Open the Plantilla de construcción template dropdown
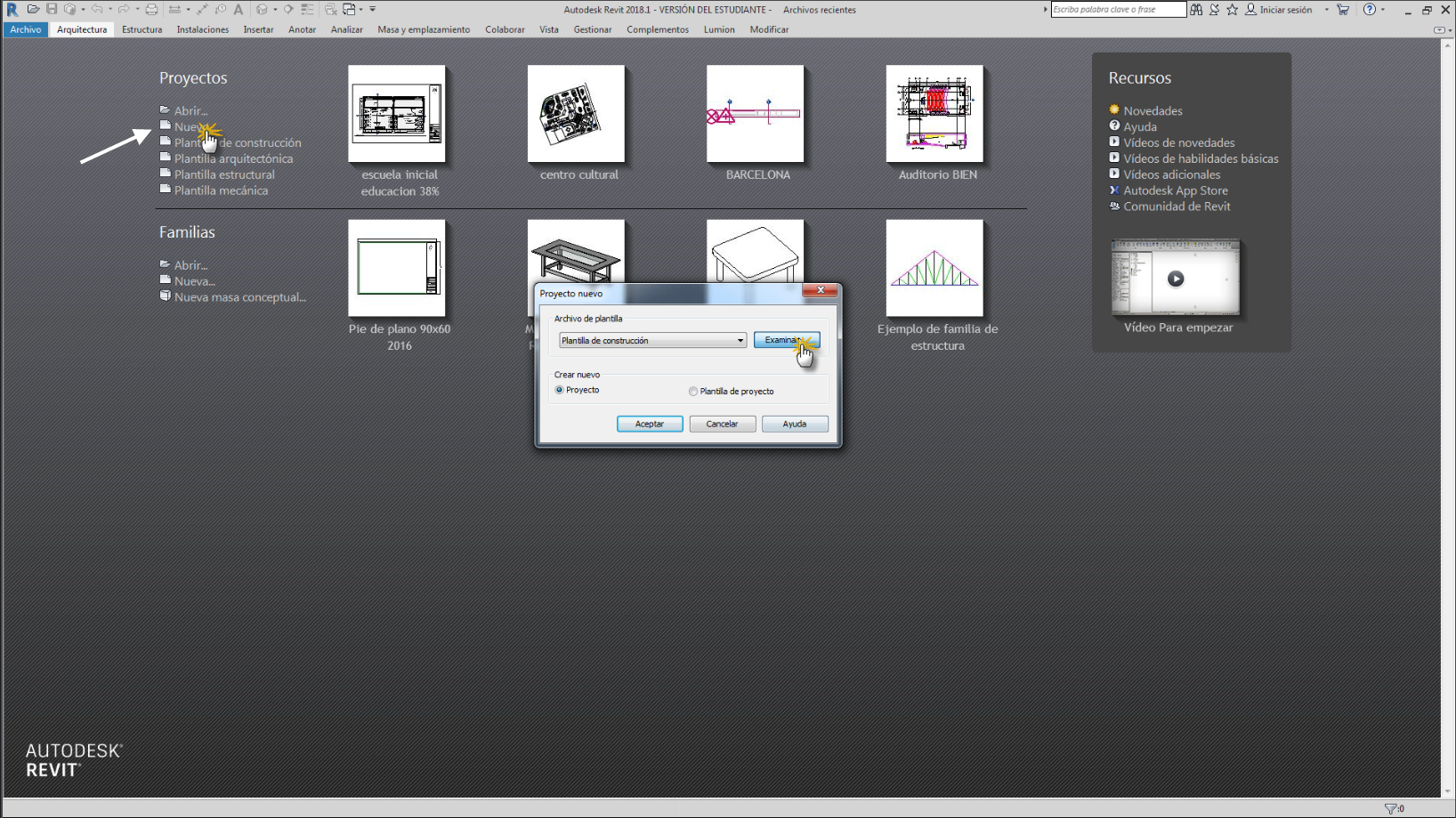 [x=652, y=340]
